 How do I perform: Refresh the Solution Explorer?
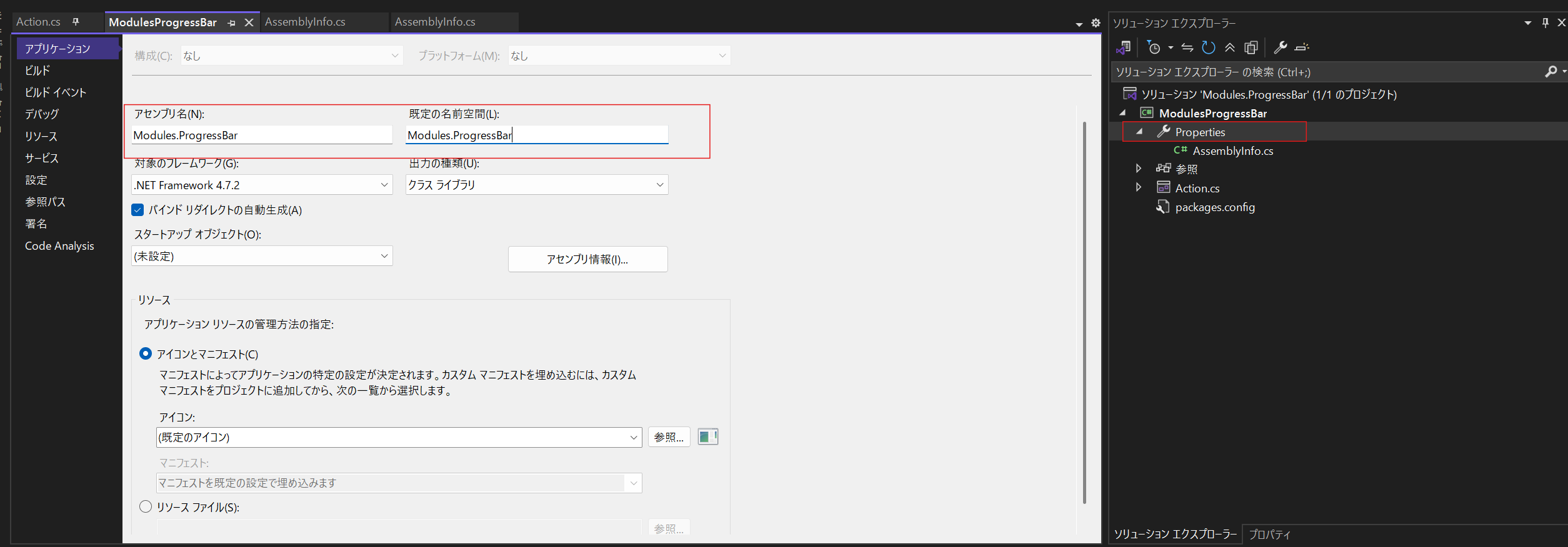pyautogui.click(x=1209, y=47)
